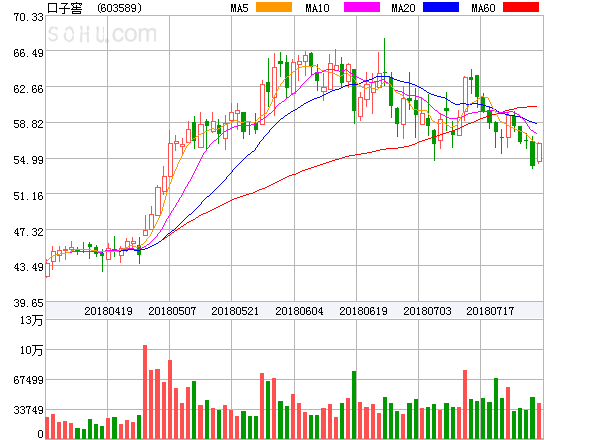Click the 20180419 date label

pos(108,311)
